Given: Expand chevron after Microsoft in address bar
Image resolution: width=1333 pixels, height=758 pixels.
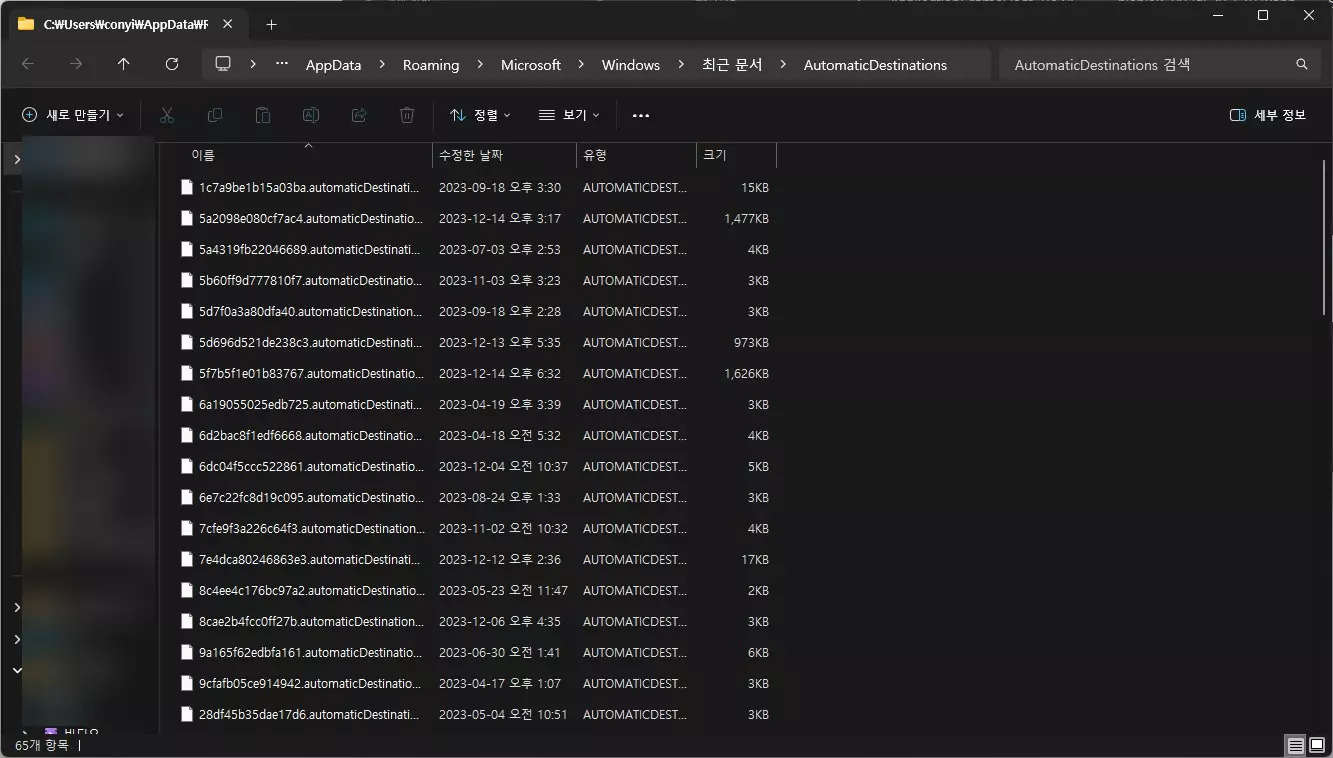Looking at the screenshot, I should [581, 65].
